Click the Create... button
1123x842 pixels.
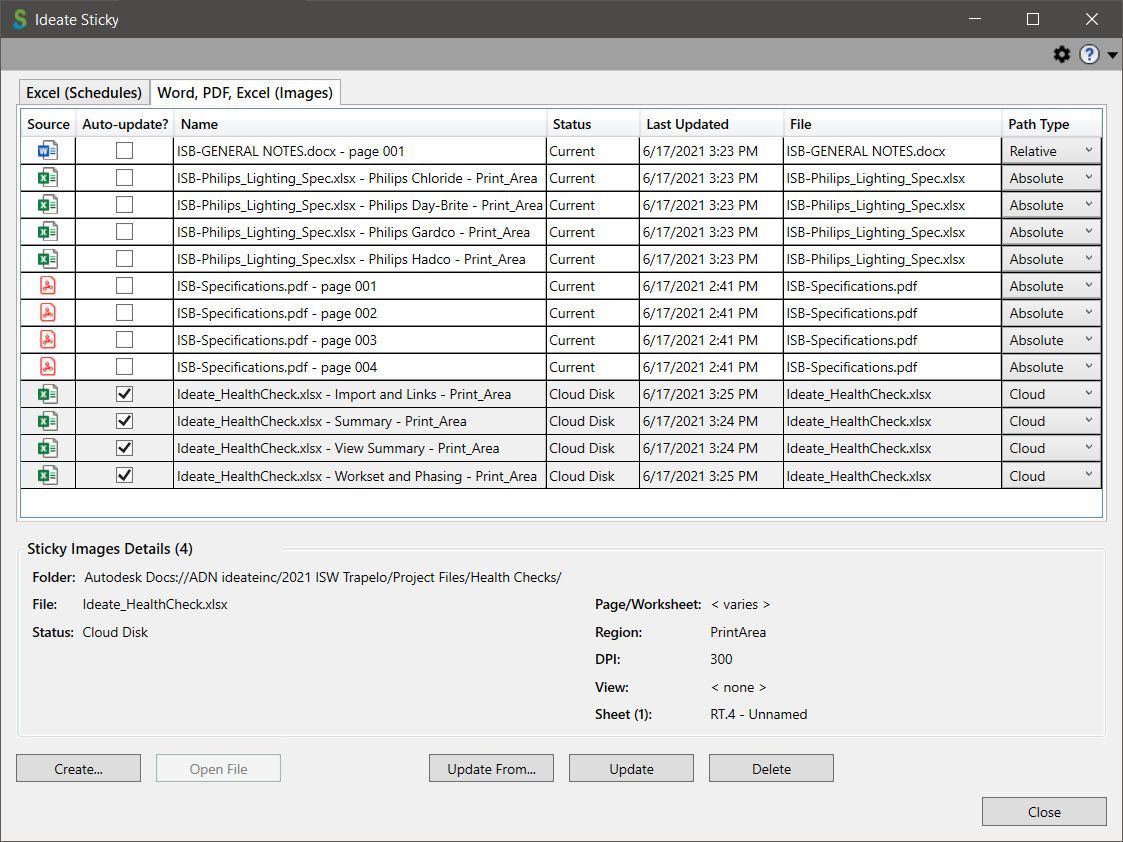(78, 768)
